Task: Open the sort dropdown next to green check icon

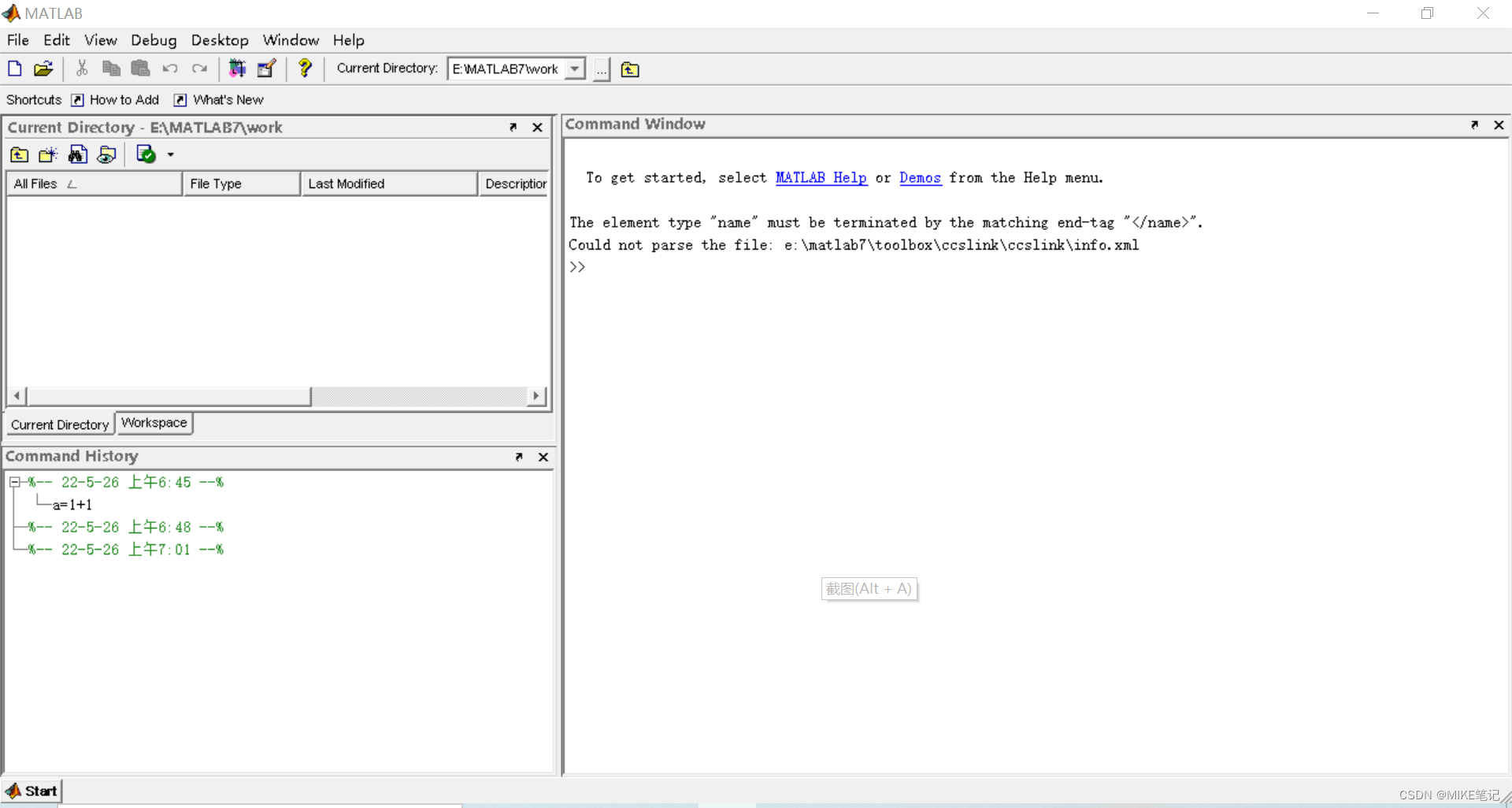Action: 172,154
